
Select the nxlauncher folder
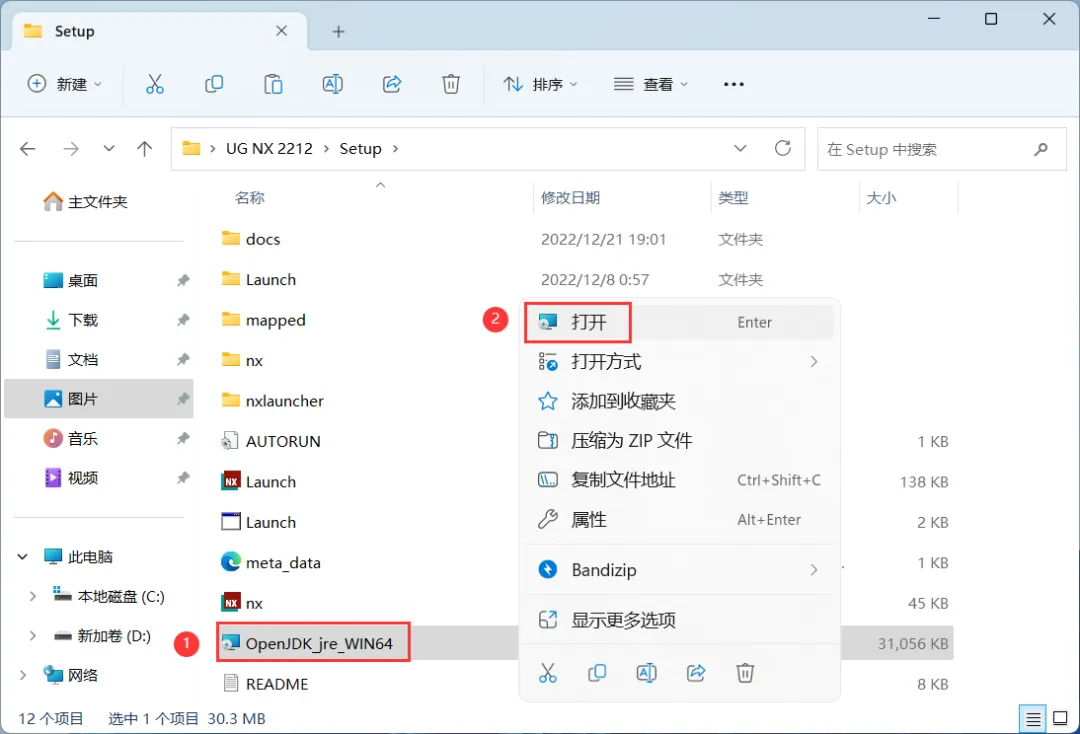(273, 401)
